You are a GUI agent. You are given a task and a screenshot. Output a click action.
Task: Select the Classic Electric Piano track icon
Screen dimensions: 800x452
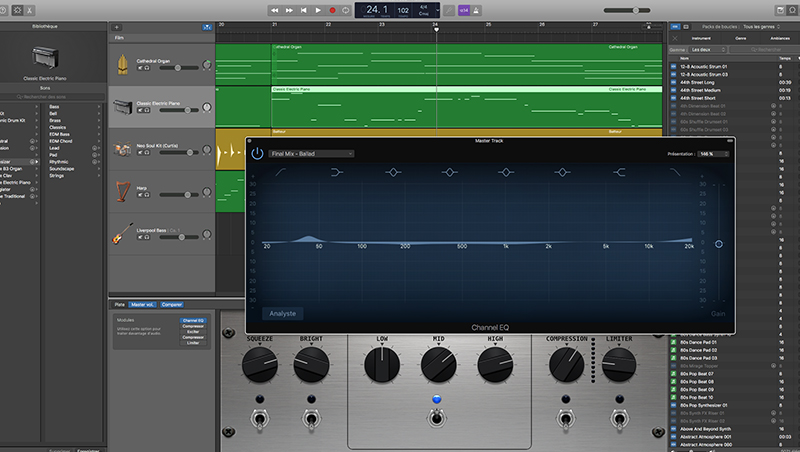(122, 107)
